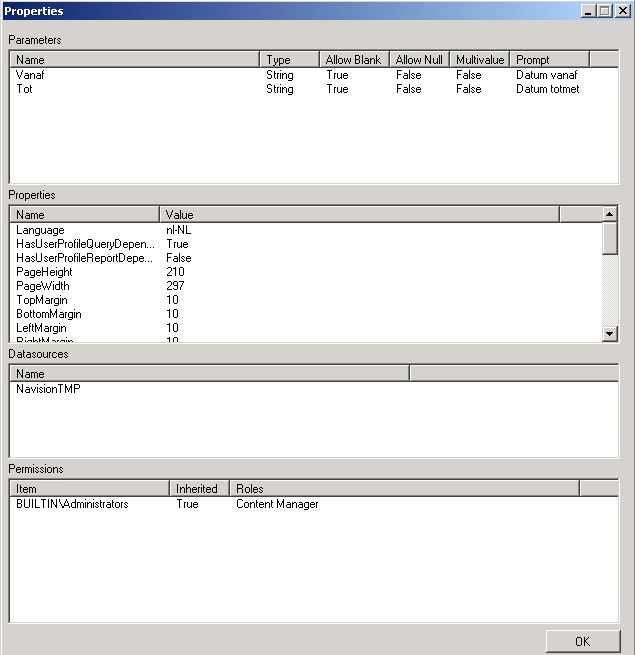Image resolution: width=635 pixels, height=655 pixels.
Task: Click the nl-NL language value
Action: pyautogui.click(x=178, y=230)
